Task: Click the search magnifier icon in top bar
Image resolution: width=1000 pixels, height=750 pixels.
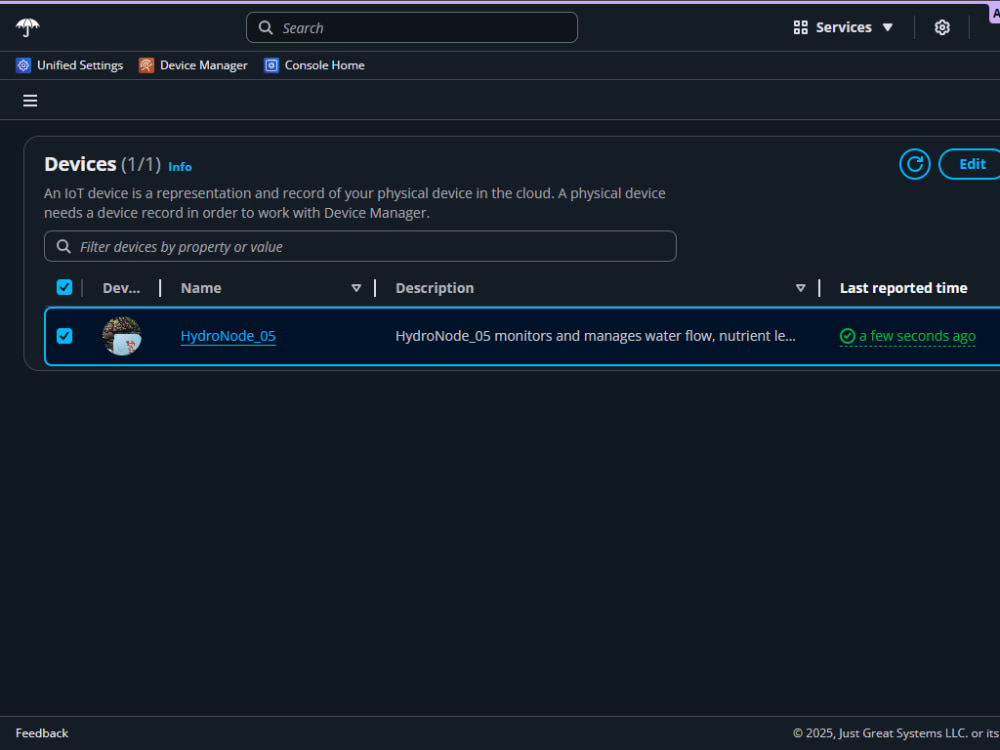Action: click(265, 27)
